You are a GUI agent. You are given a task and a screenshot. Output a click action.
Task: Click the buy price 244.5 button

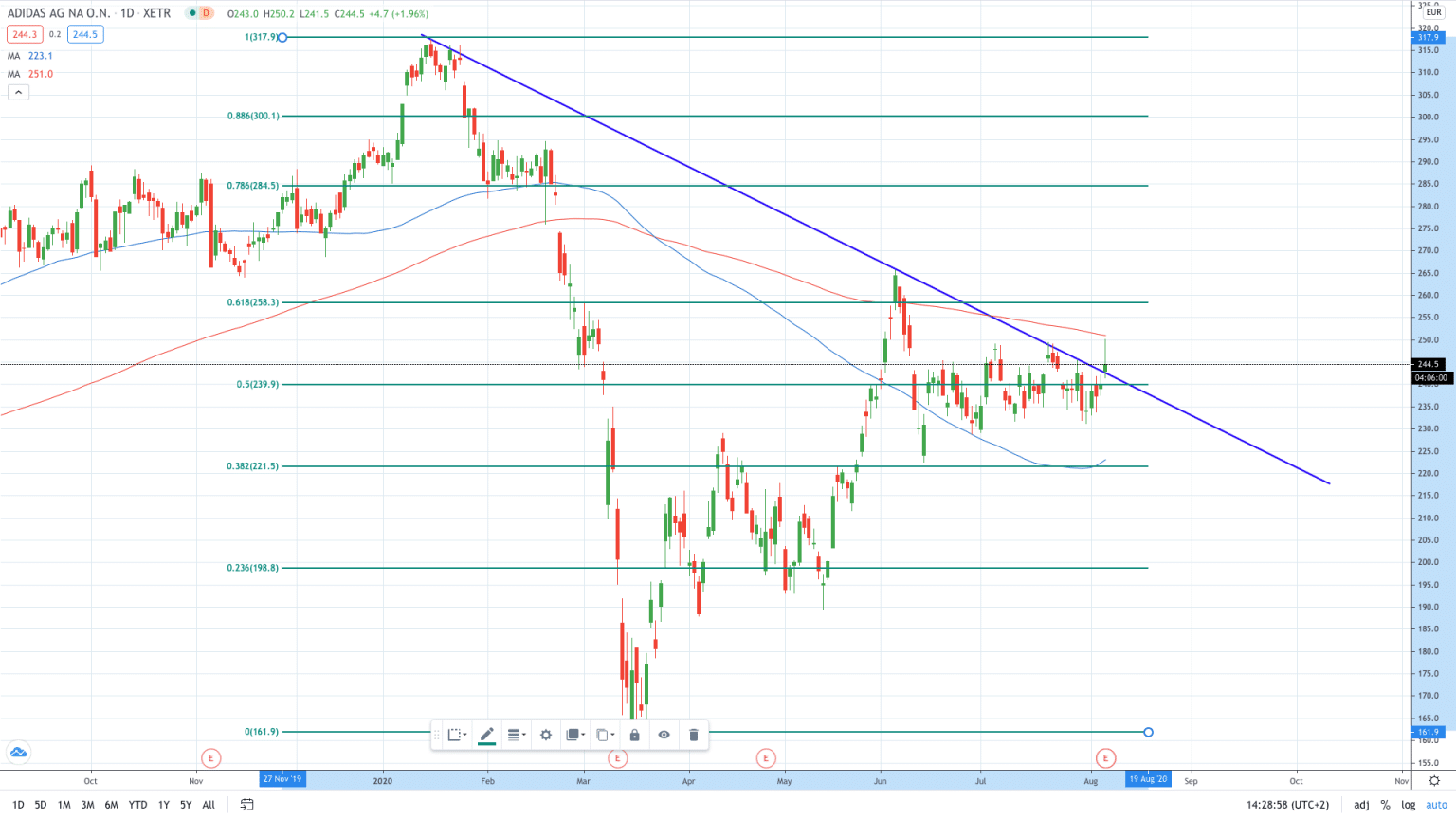click(85, 34)
